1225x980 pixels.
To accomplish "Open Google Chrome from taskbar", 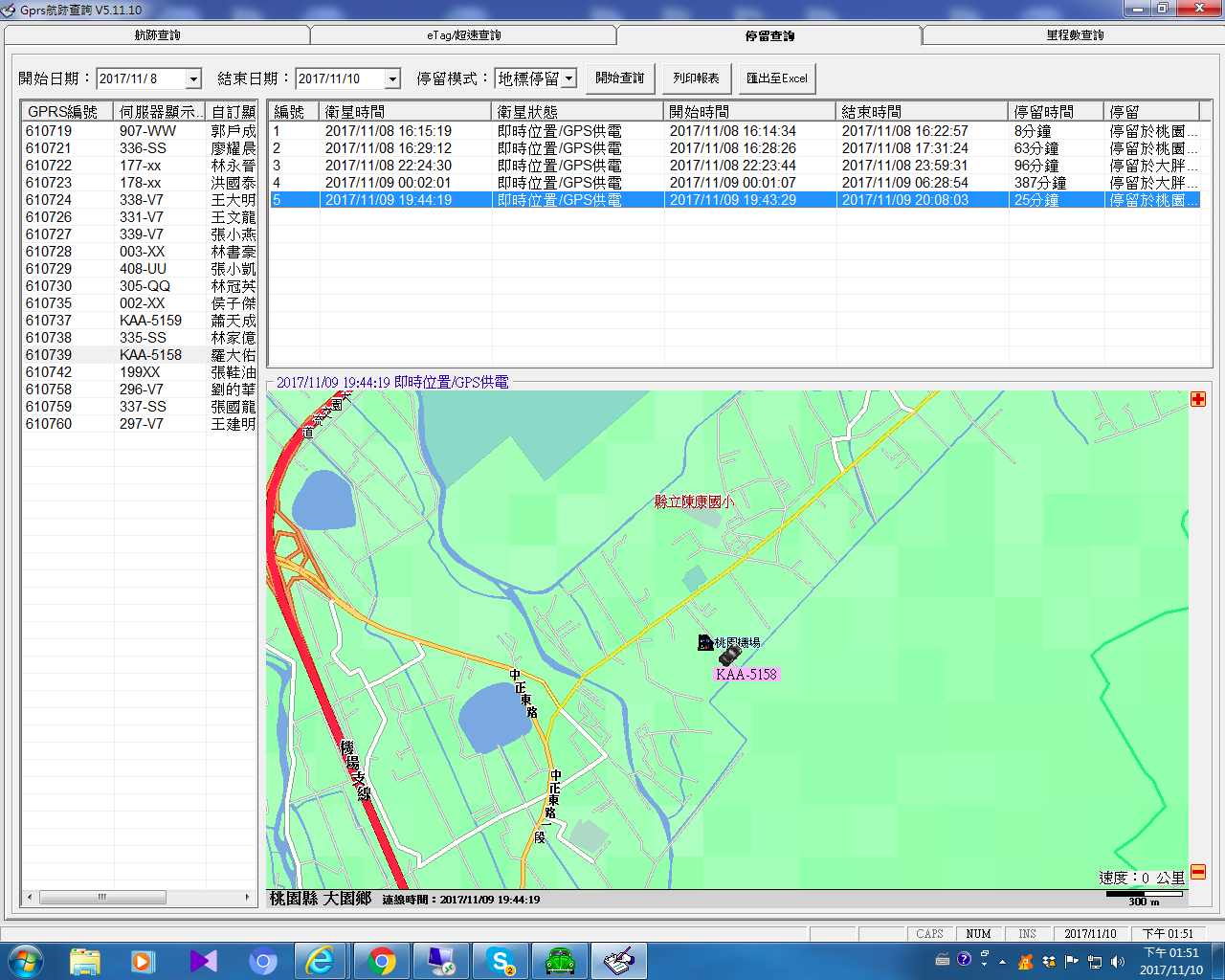I will point(381,961).
